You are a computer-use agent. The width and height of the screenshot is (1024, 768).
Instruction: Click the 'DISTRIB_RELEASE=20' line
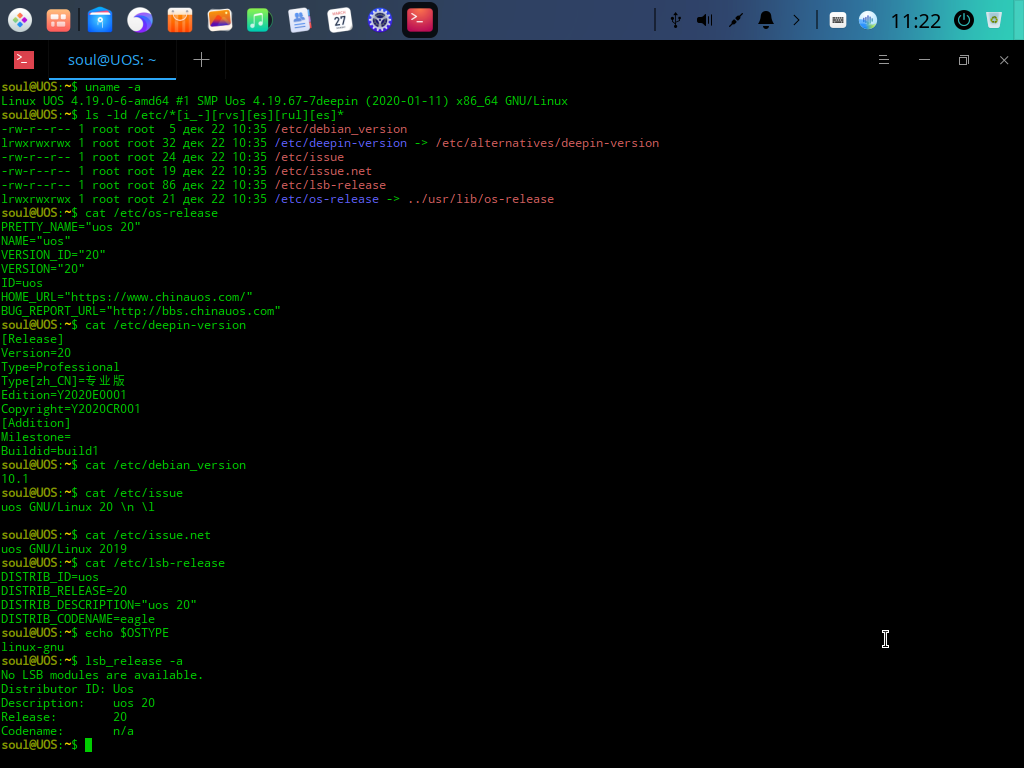coord(64,591)
